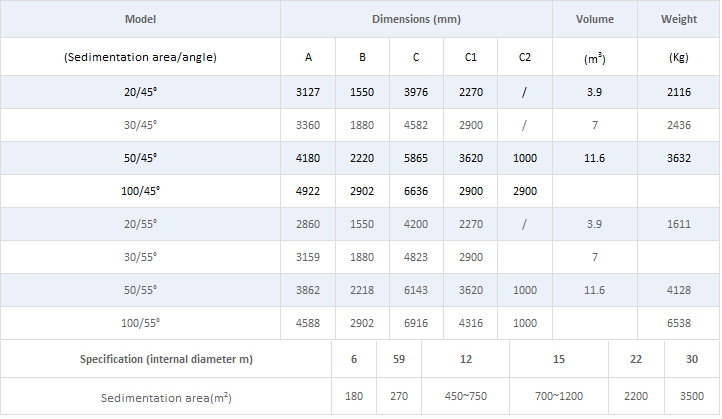Viewport: 722px width, 419px height.
Task: Click the sedimentation area value 3500
Action: click(692, 397)
